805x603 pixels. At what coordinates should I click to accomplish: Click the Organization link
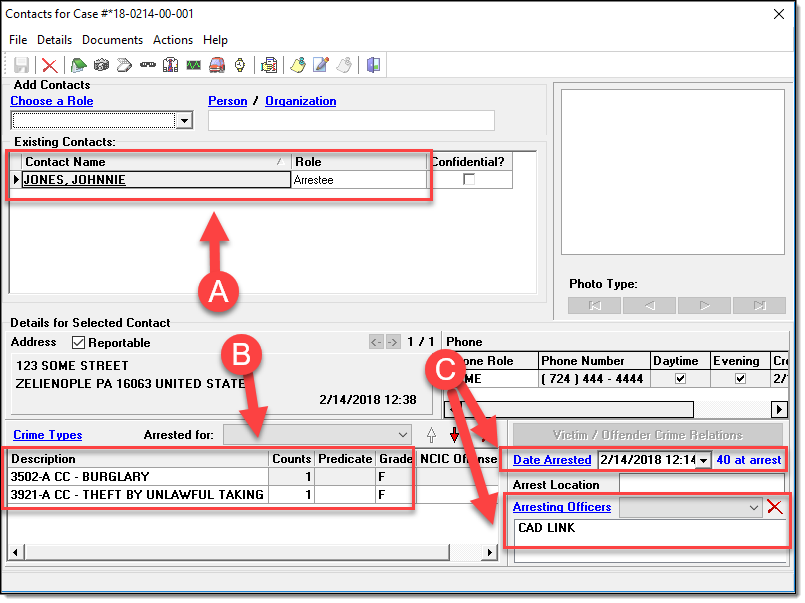click(300, 101)
